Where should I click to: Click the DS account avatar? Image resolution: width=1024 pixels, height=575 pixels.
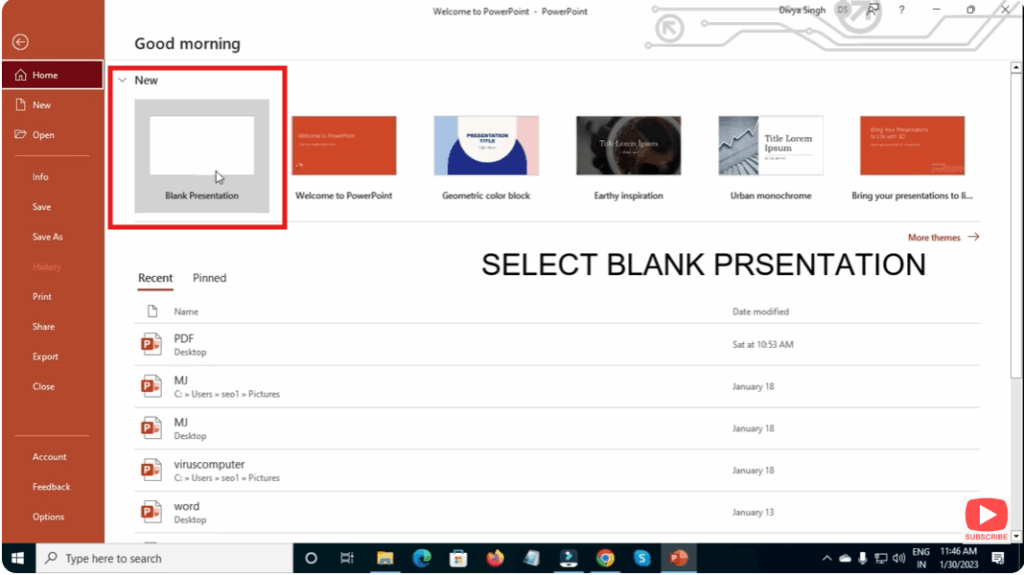click(x=843, y=10)
